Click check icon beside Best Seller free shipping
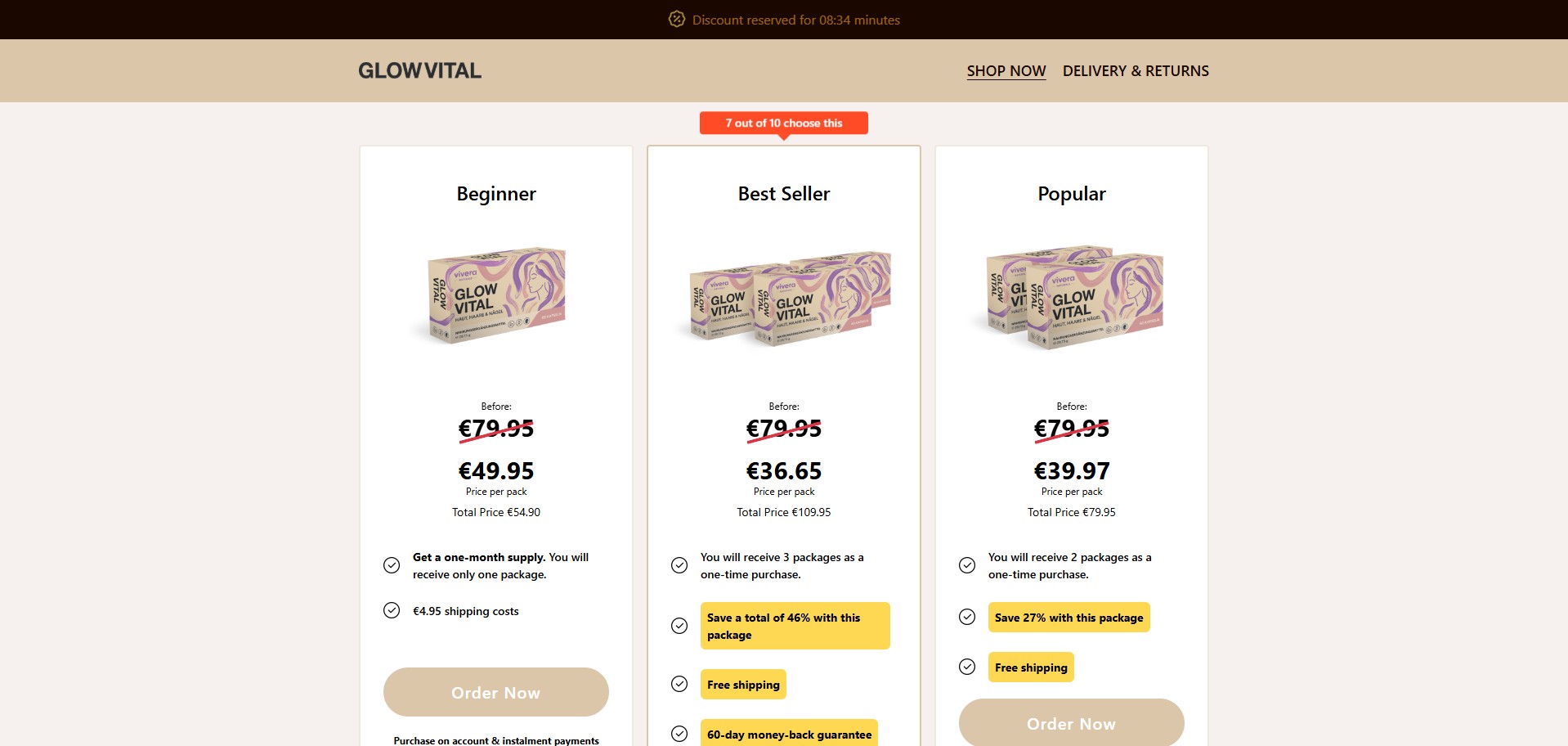 [679, 684]
